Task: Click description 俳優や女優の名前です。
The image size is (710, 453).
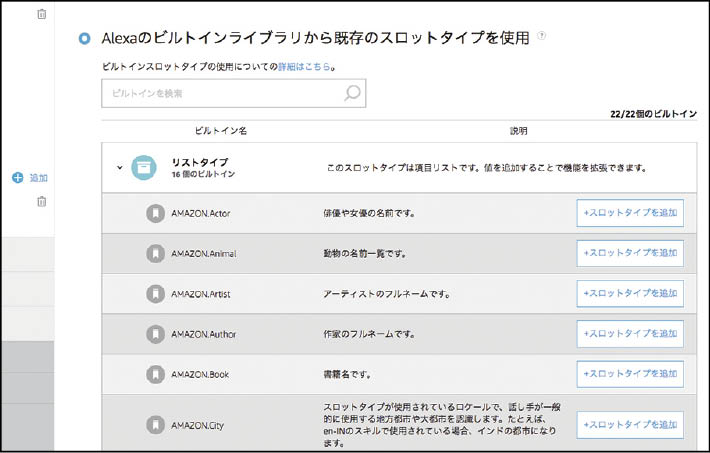Action: 369,213
